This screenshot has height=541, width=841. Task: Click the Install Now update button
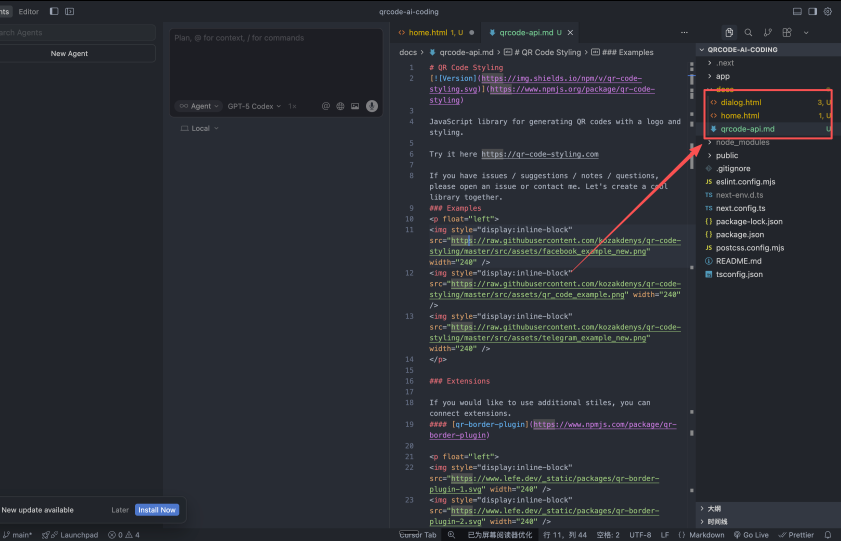pyautogui.click(x=157, y=510)
